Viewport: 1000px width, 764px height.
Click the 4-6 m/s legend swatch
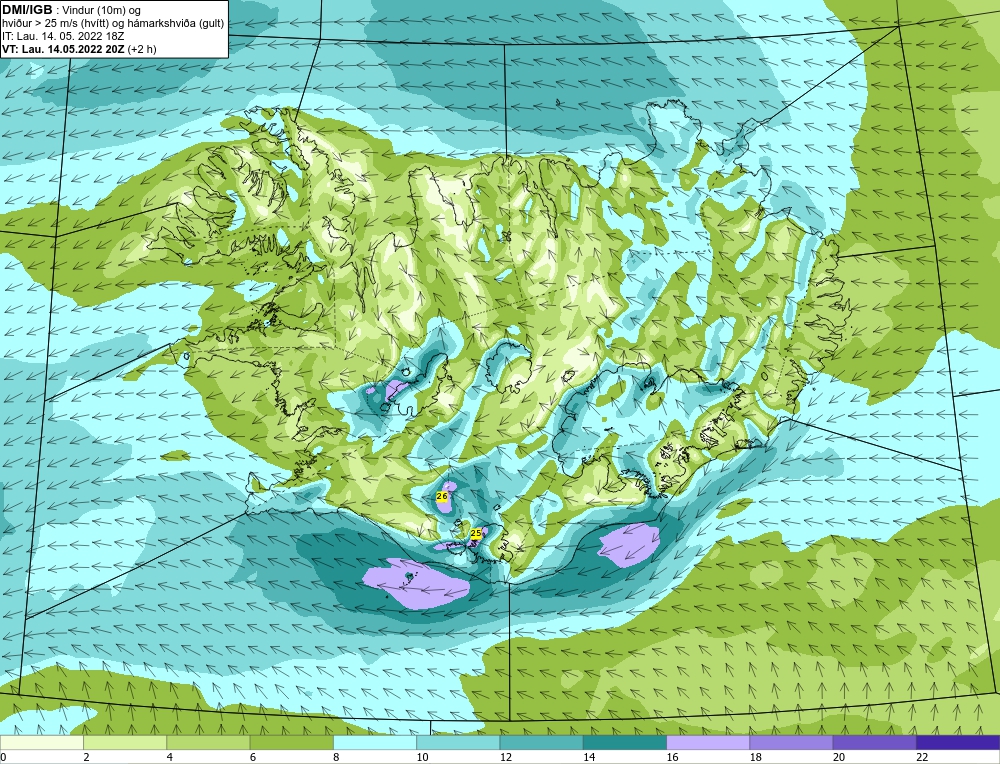click(209, 742)
